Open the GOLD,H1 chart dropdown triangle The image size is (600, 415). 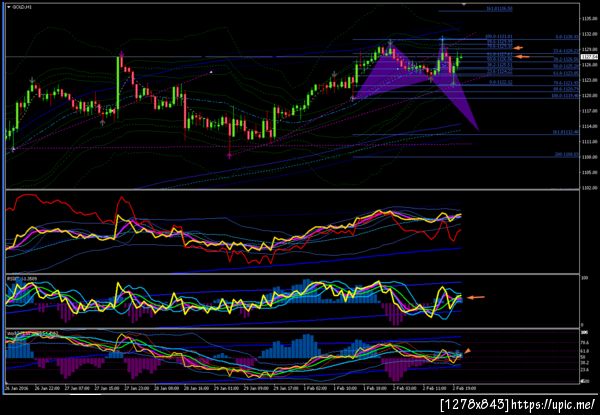[9, 7]
